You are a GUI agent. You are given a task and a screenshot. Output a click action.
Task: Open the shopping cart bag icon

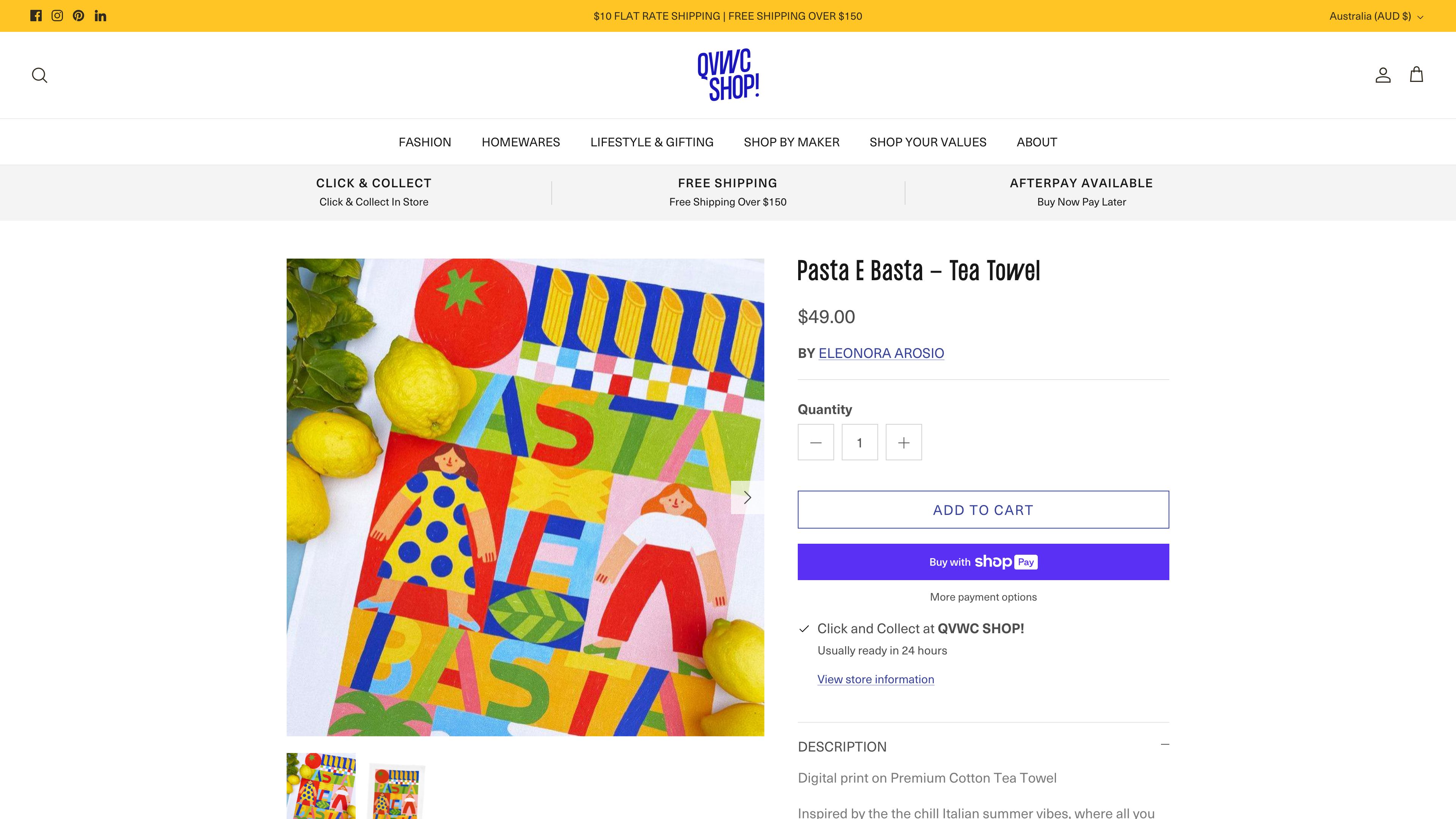click(1416, 75)
